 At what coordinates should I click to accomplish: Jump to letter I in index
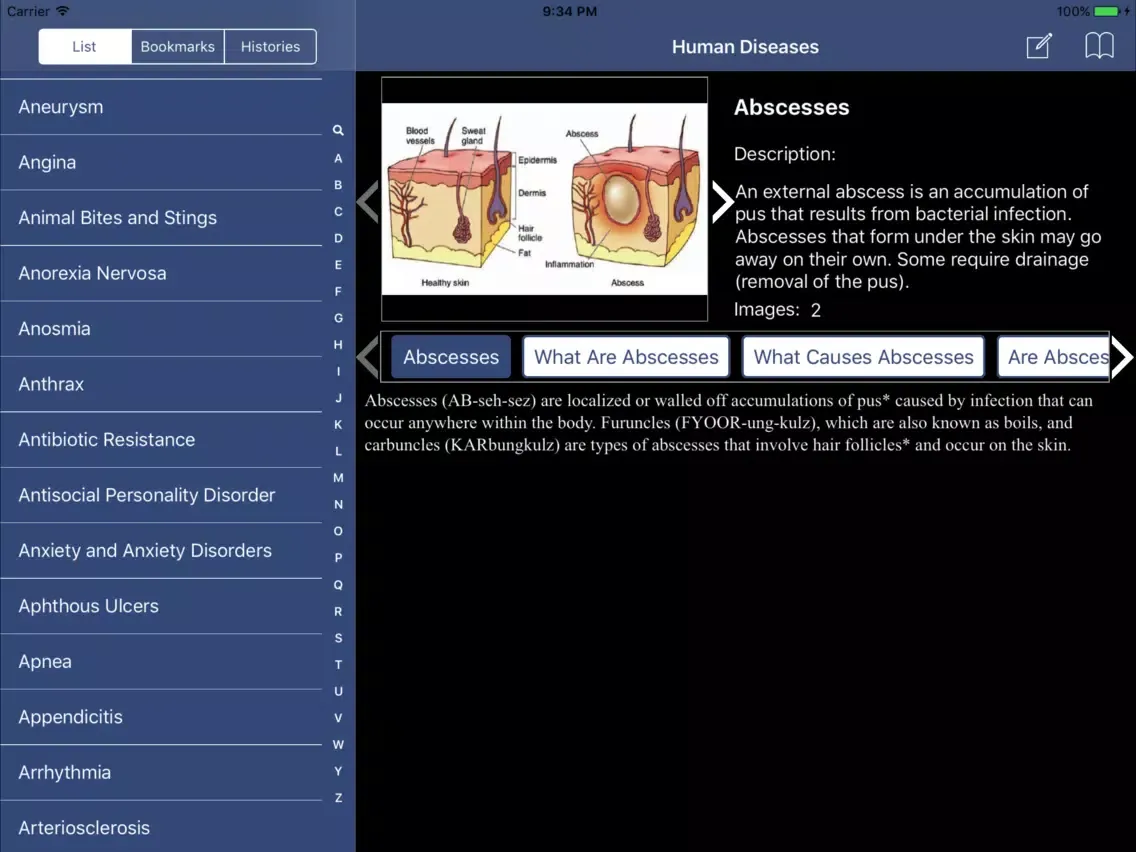point(338,371)
